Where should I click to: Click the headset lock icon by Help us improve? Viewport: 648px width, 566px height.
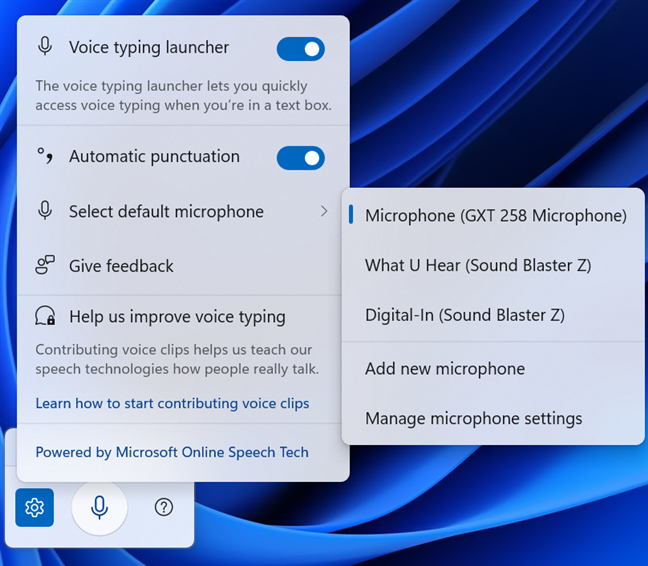(45, 316)
